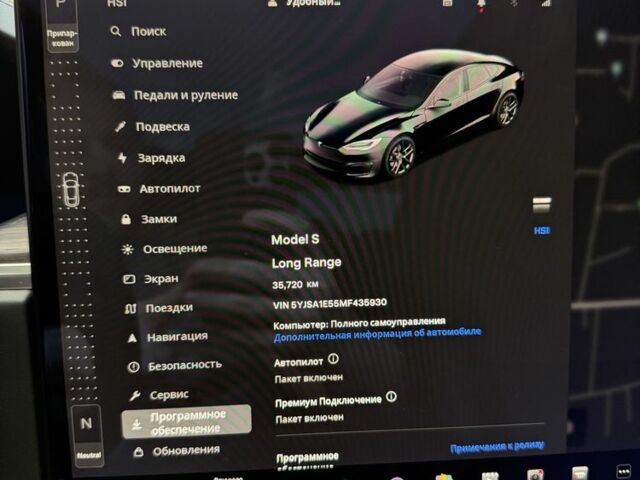Tap the Компьютер: Полного самоуправления text
The width and height of the screenshot is (640, 480).
[359, 323]
